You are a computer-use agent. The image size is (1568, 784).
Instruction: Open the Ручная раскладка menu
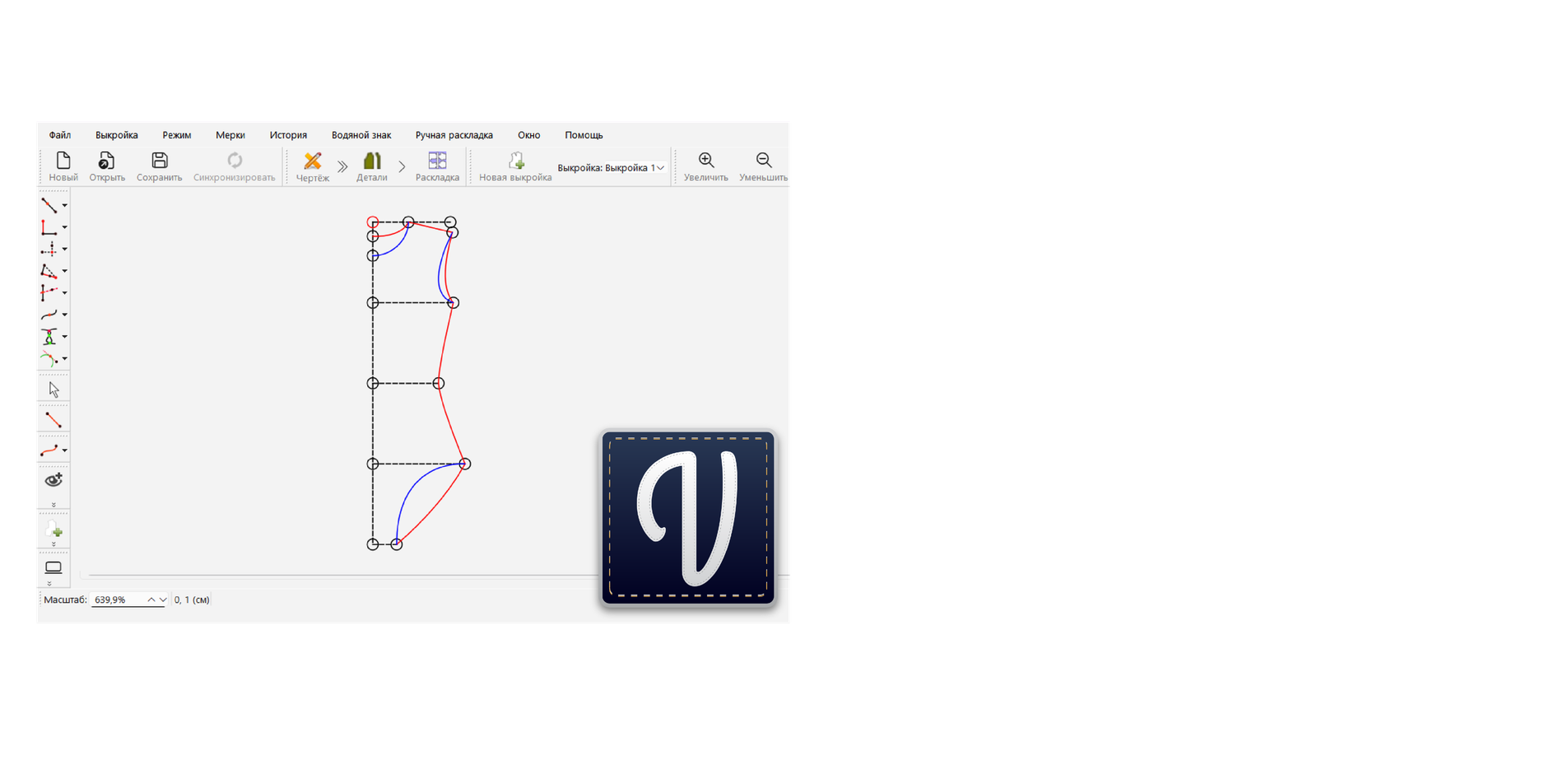point(454,135)
